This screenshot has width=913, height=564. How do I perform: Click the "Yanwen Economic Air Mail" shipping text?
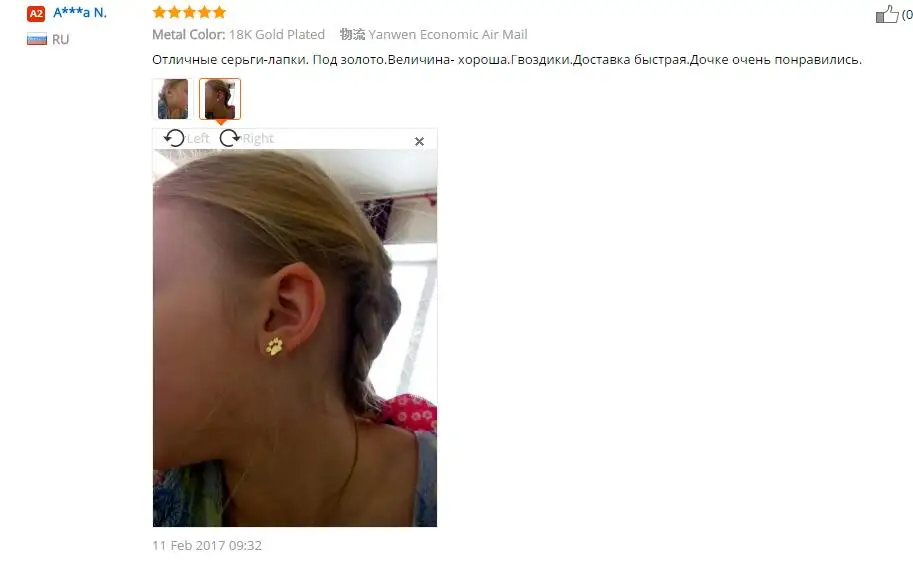(448, 34)
